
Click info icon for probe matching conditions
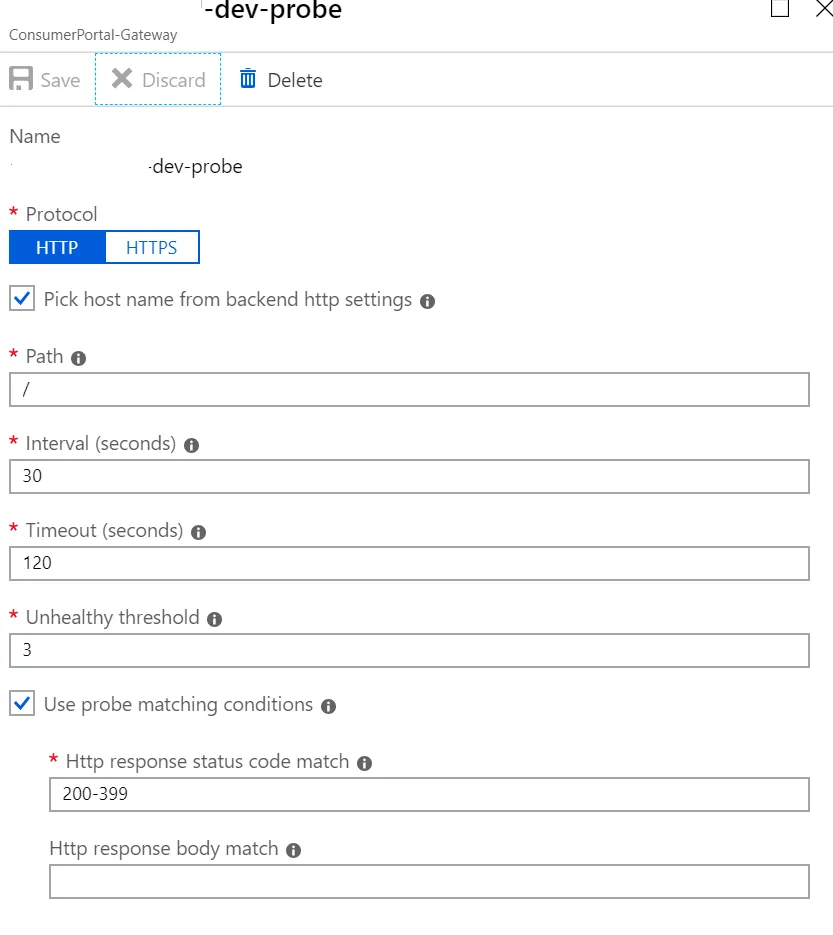(x=328, y=706)
